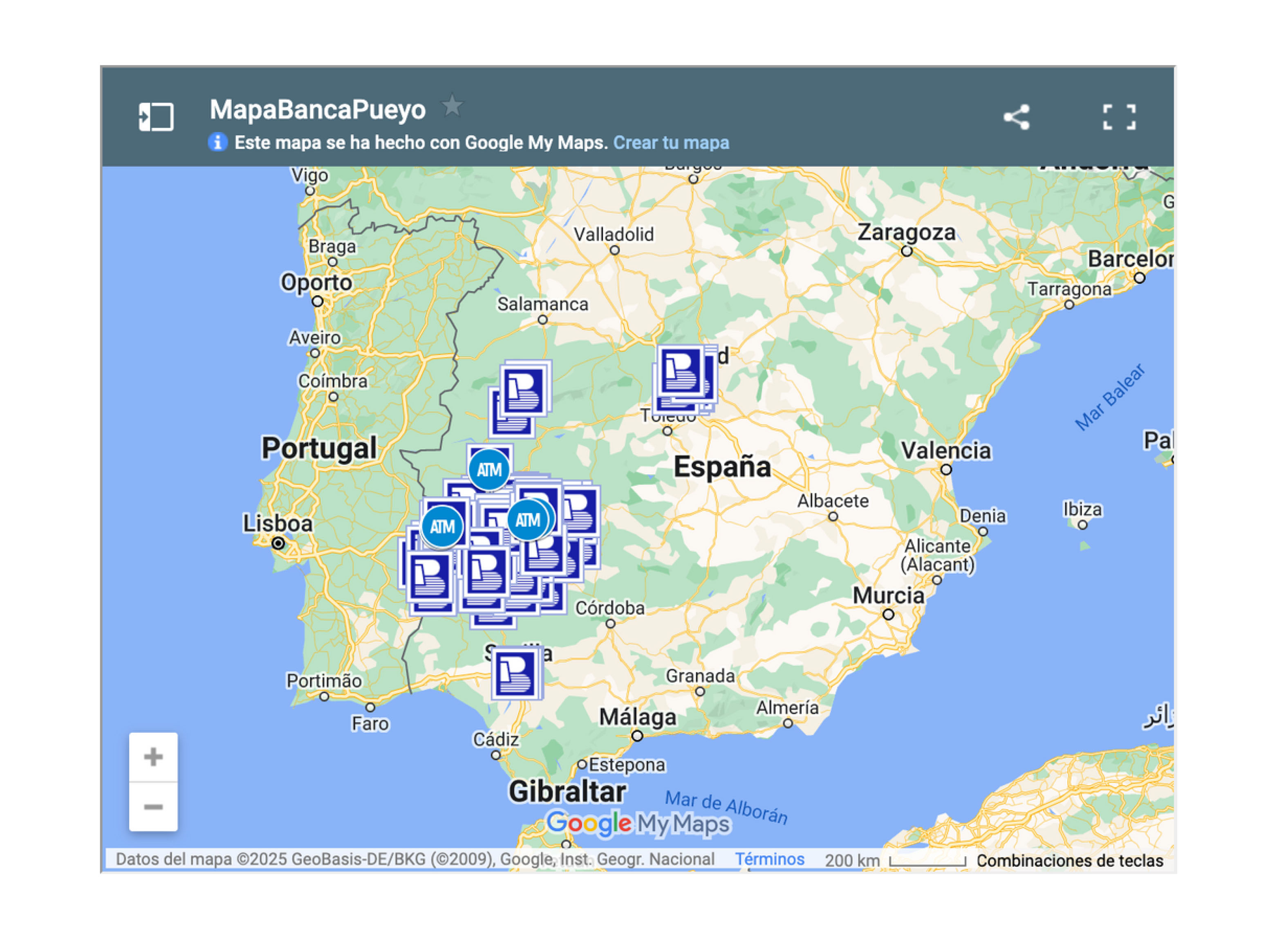Click the Zaragoza city label

tap(906, 232)
